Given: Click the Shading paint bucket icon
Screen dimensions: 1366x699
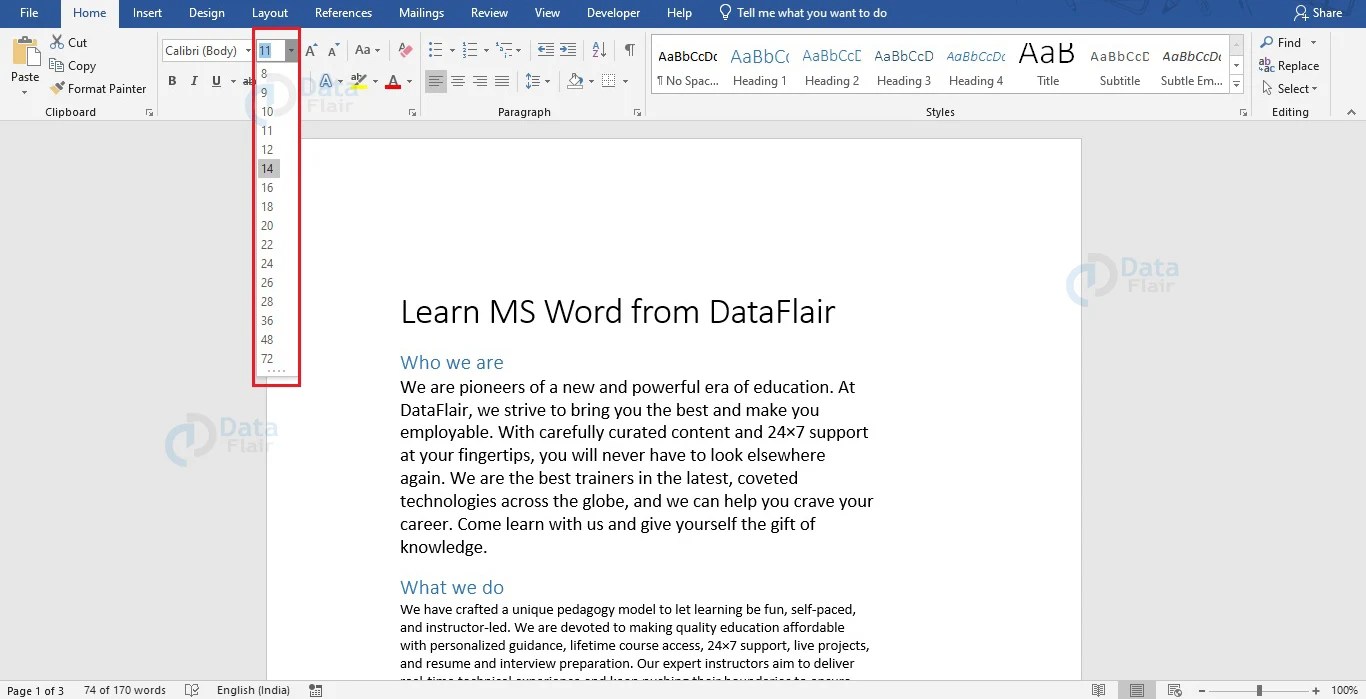Looking at the screenshot, I should pos(575,81).
